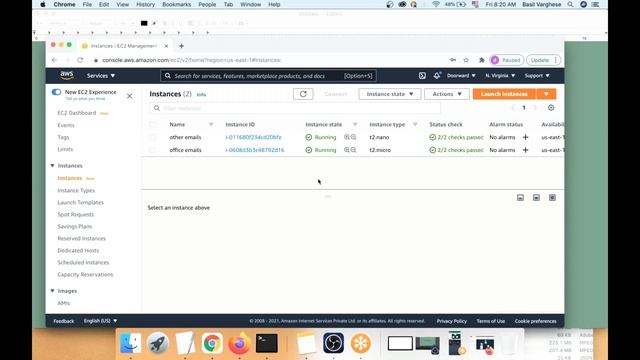Open Finder from the dock
The width and height of the screenshot is (640, 360).
coord(131,343)
